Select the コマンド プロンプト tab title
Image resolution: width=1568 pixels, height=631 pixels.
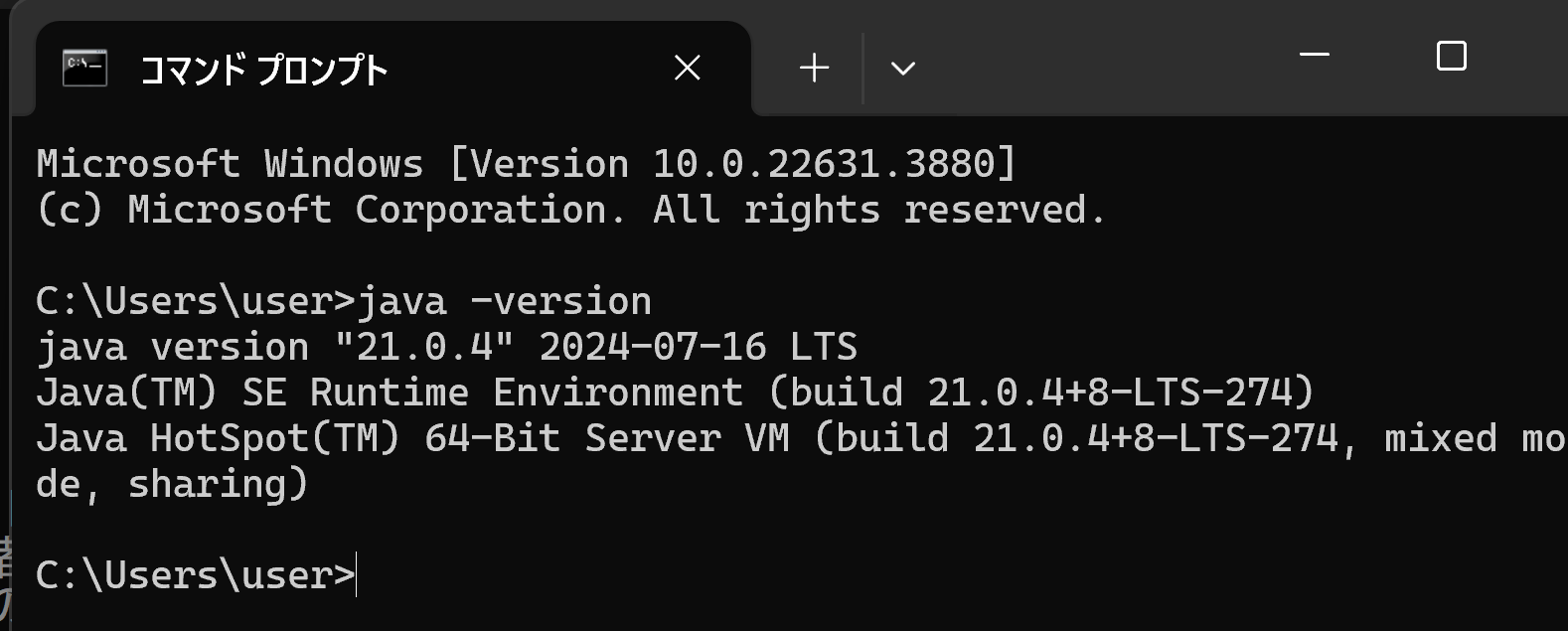click(x=263, y=70)
